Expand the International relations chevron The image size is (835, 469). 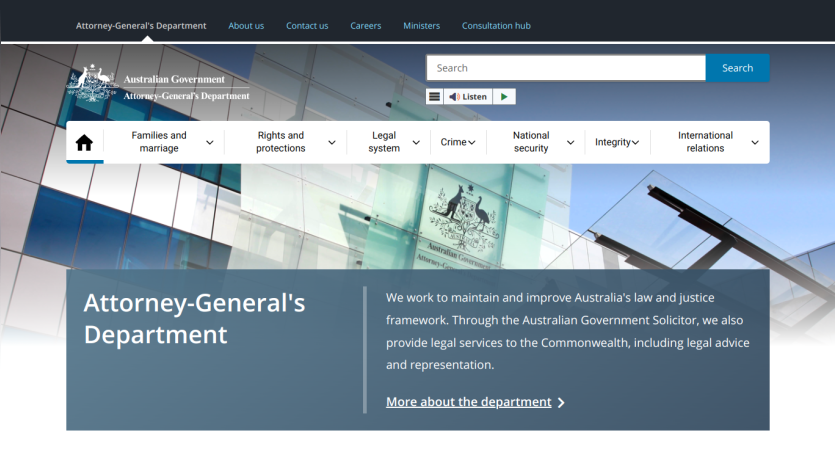point(755,142)
